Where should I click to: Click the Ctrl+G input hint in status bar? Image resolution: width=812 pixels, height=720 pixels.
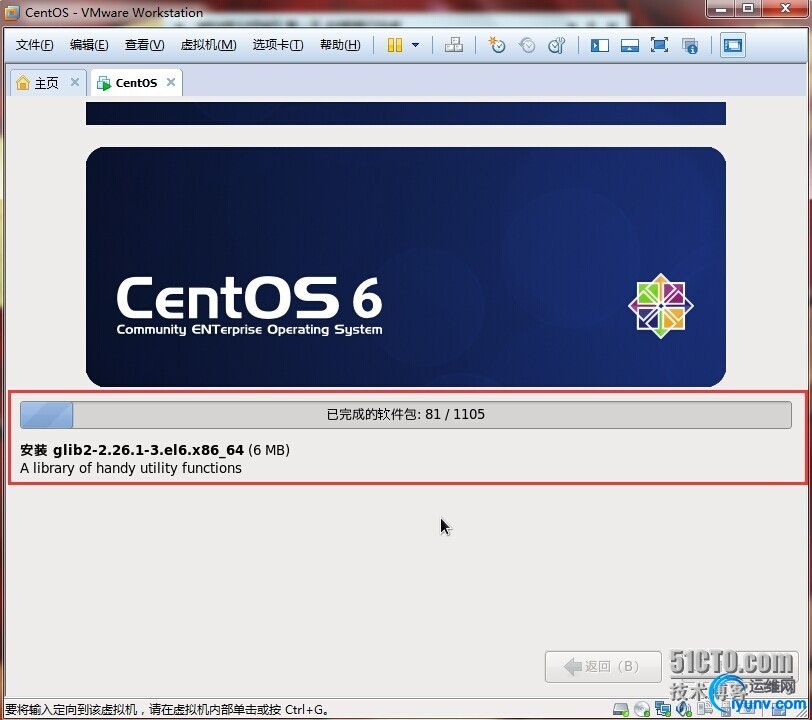[x=166, y=710]
